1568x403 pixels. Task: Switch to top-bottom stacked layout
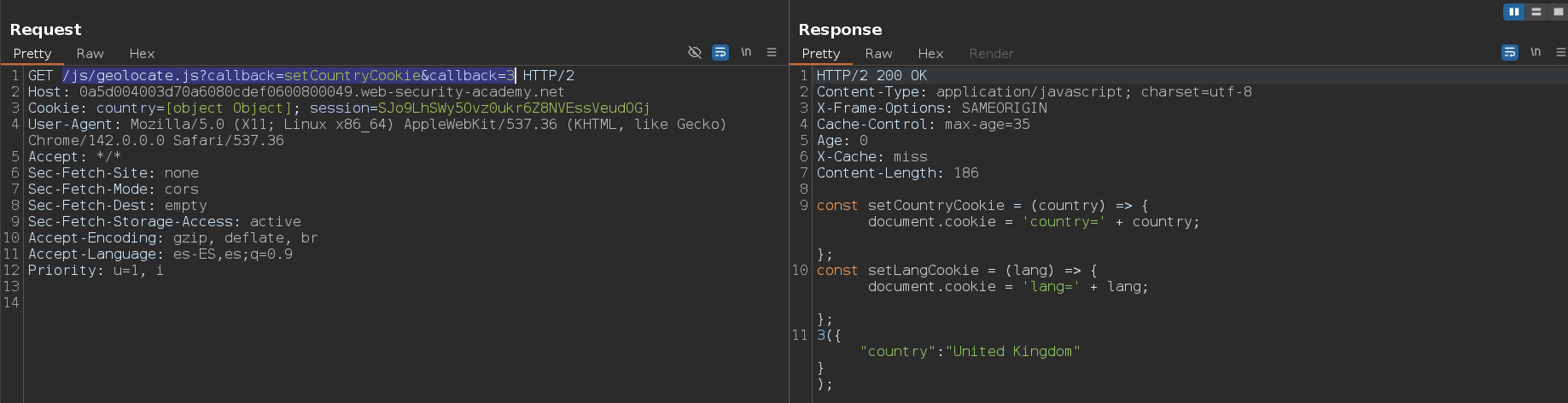point(1536,12)
